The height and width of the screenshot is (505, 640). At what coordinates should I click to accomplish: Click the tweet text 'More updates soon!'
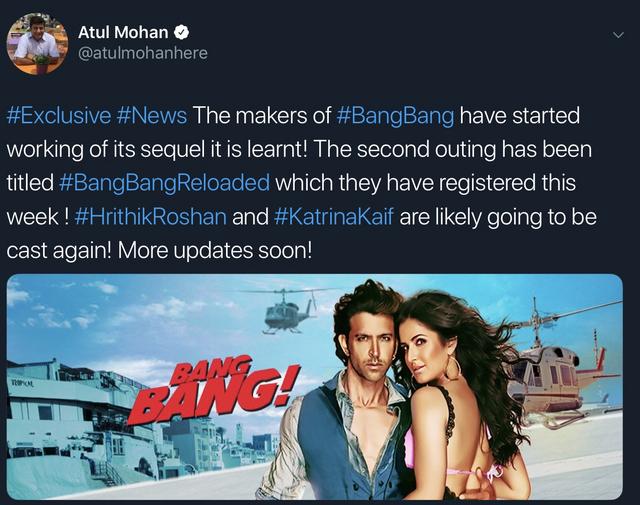pyautogui.click(x=215, y=251)
